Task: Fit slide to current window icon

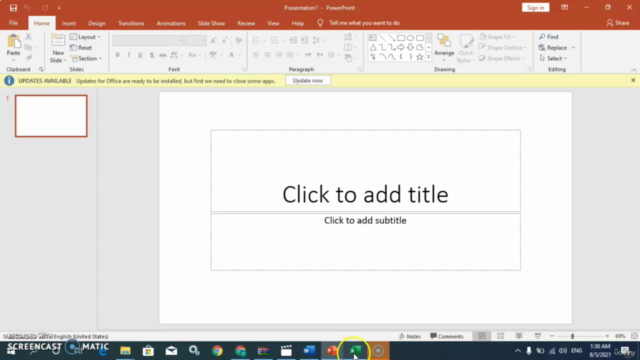Action: tap(634, 336)
